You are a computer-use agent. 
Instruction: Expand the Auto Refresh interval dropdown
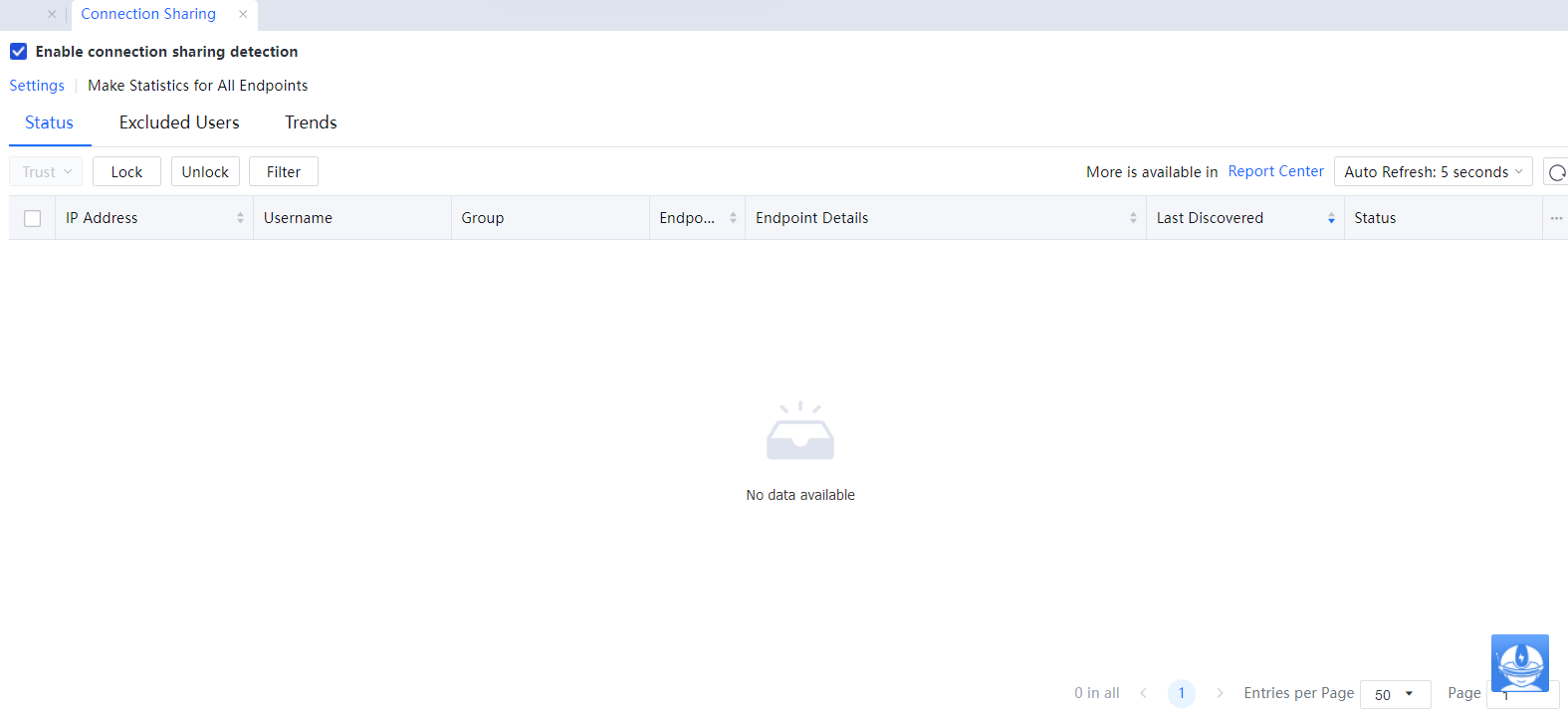[1432, 172]
